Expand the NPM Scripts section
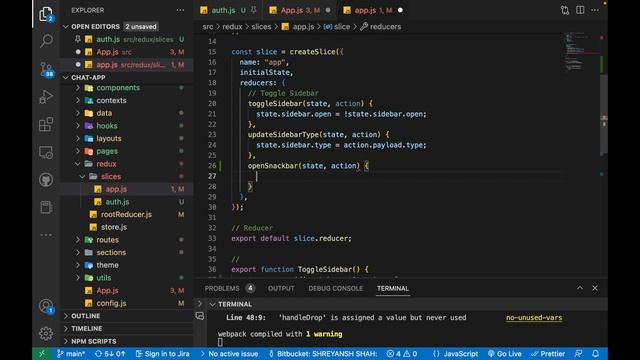The image size is (640, 360). click(x=127, y=341)
